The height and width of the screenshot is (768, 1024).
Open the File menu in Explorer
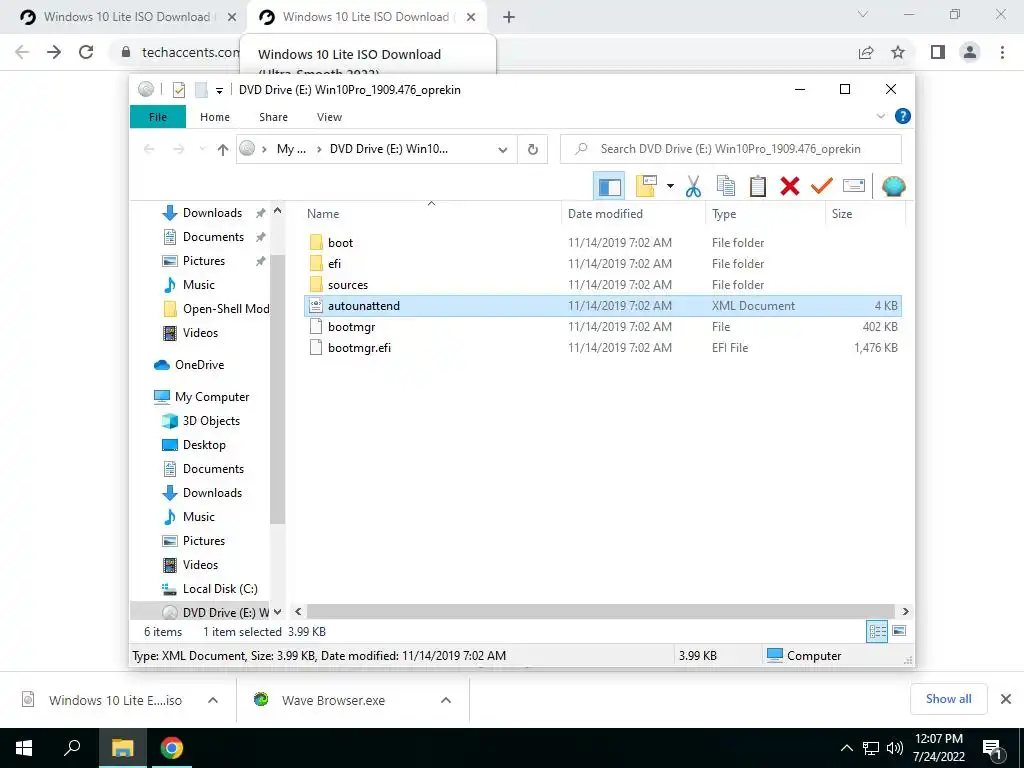point(158,117)
